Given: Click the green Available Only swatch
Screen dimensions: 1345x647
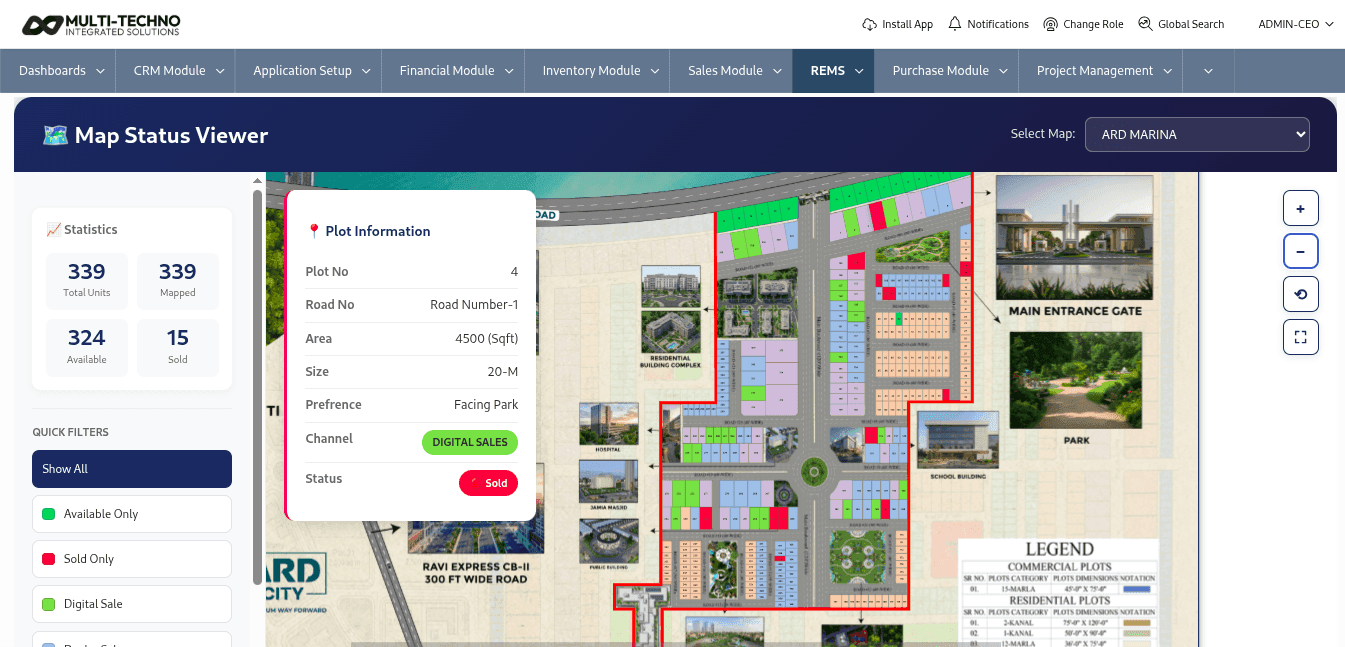Looking at the screenshot, I should tap(48, 514).
